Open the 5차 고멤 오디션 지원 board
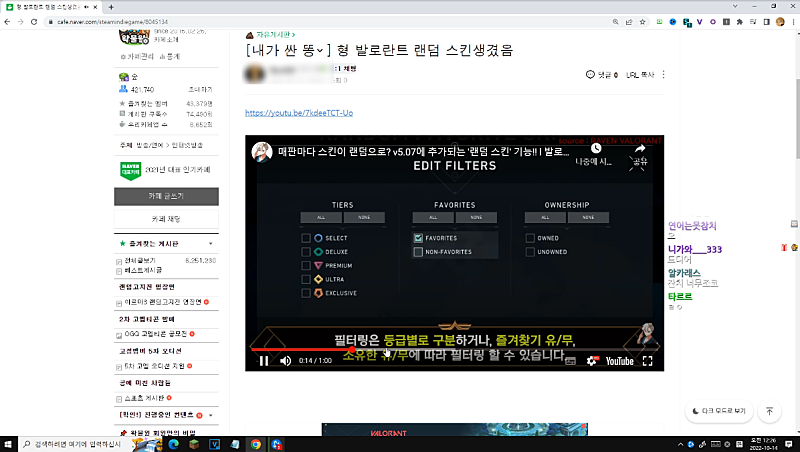800x452 pixels. pyautogui.click(x=155, y=366)
